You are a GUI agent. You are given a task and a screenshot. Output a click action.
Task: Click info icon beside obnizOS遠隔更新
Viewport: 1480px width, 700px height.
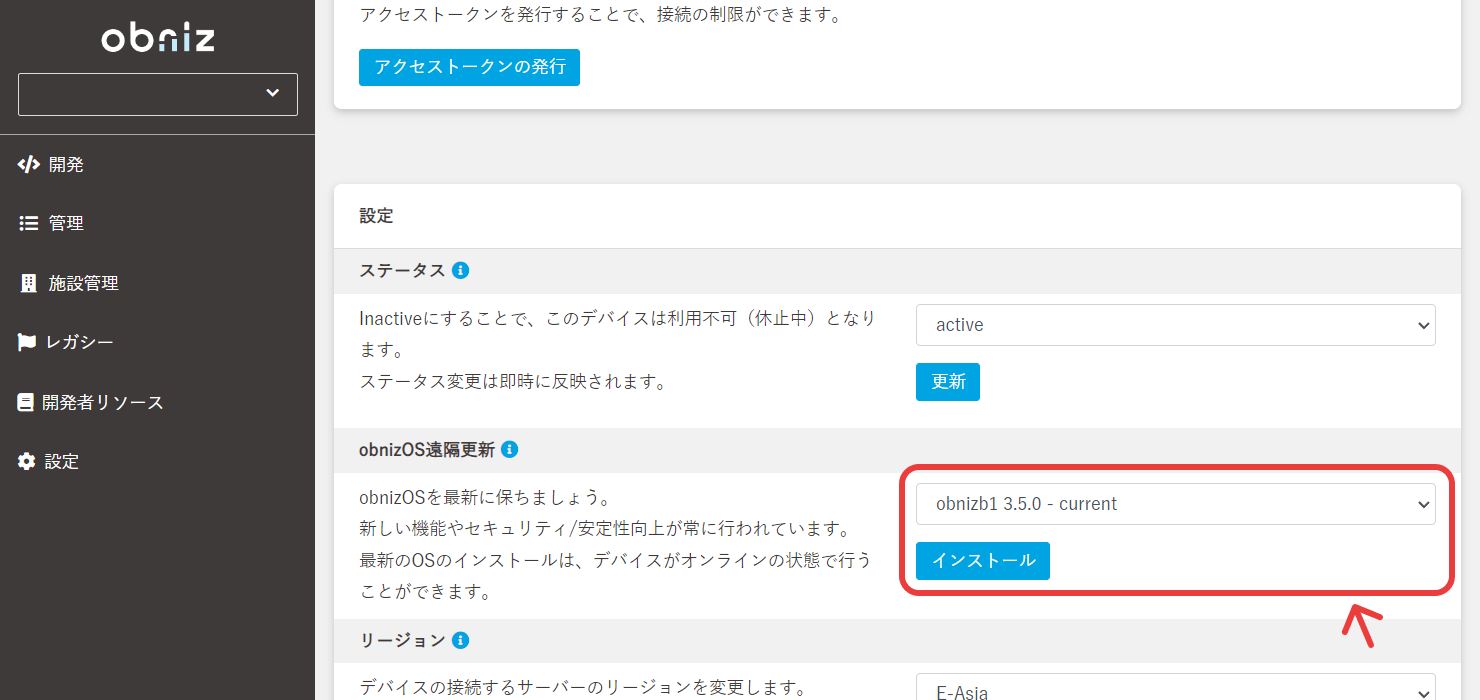[x=509, y=450]
